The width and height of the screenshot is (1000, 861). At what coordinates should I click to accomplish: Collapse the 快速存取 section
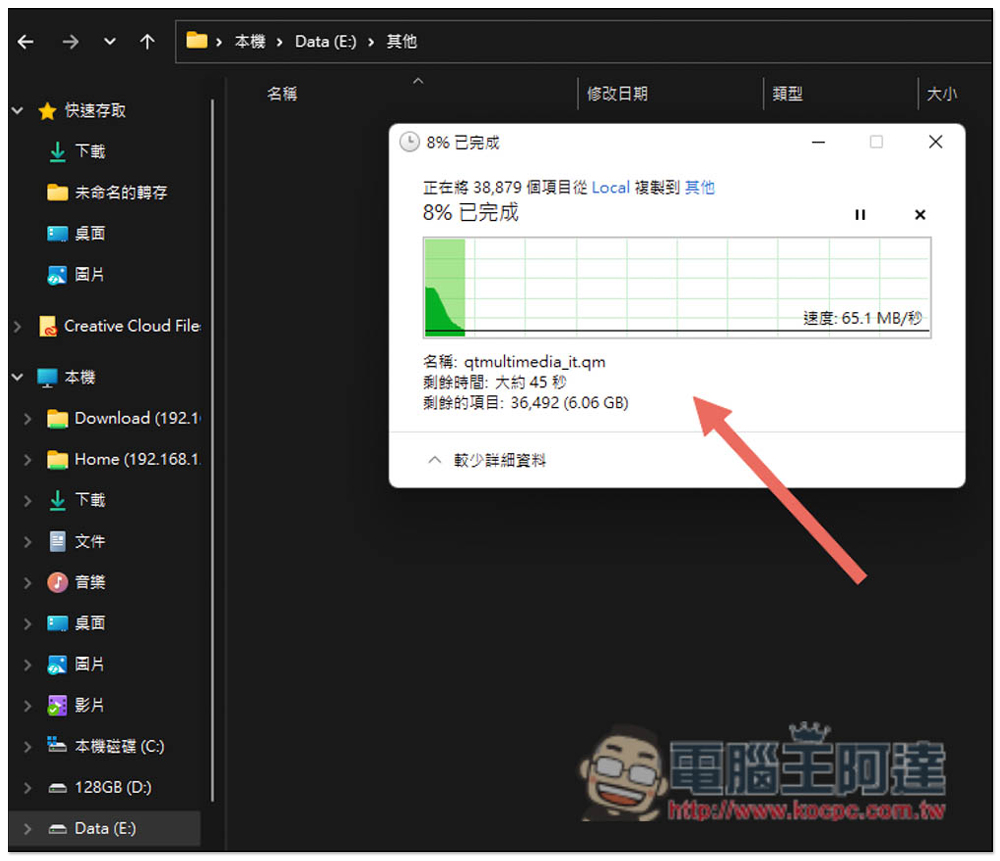click(17, 111)
